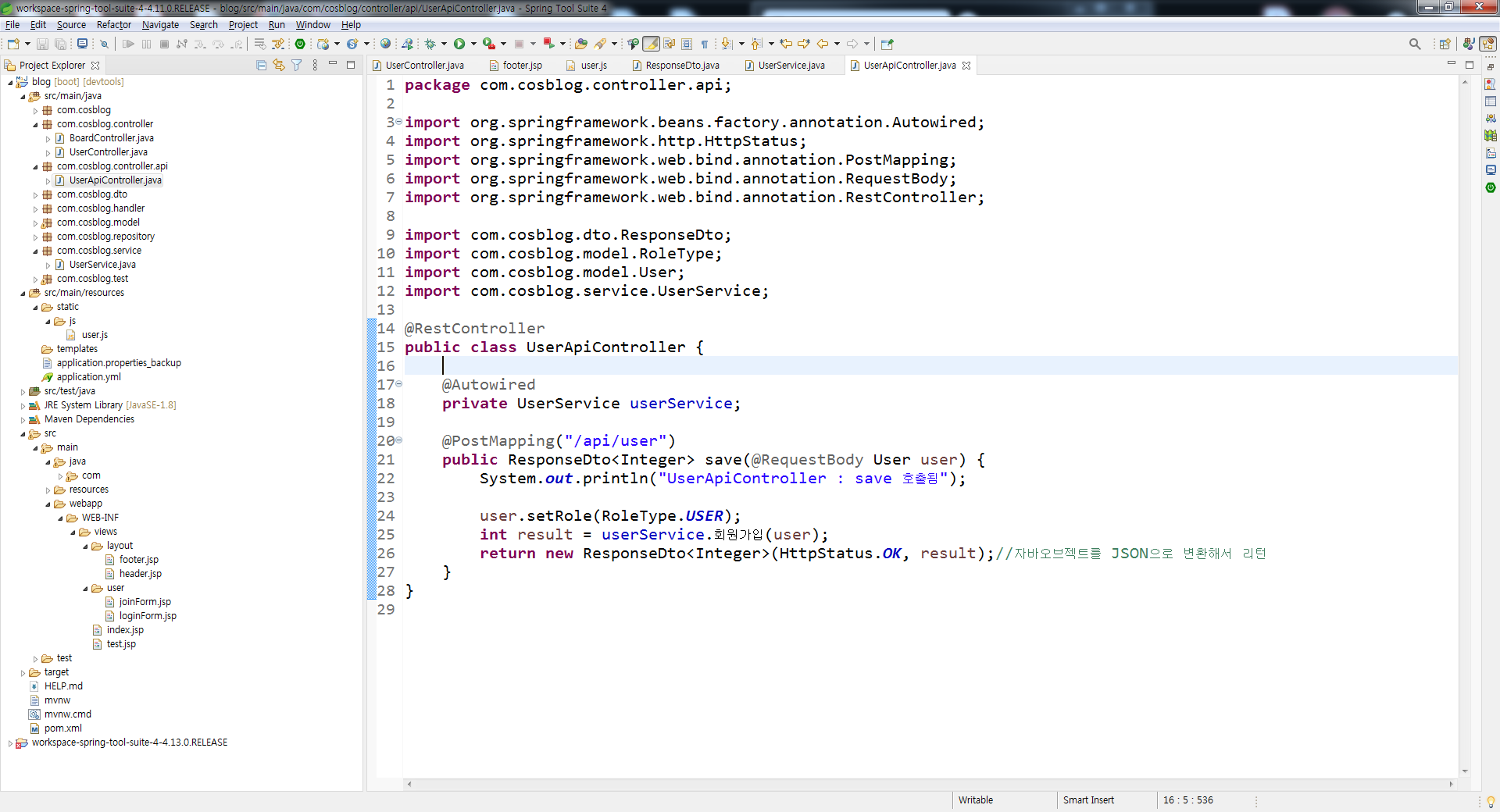Open Project Explorer view menu (three dots)
The height and width of the screenshot is (812, 1500).
click(315, 66)
